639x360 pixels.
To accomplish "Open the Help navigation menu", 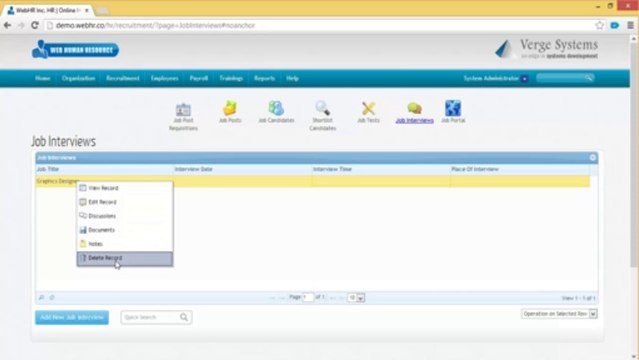I will coord(293,78).
